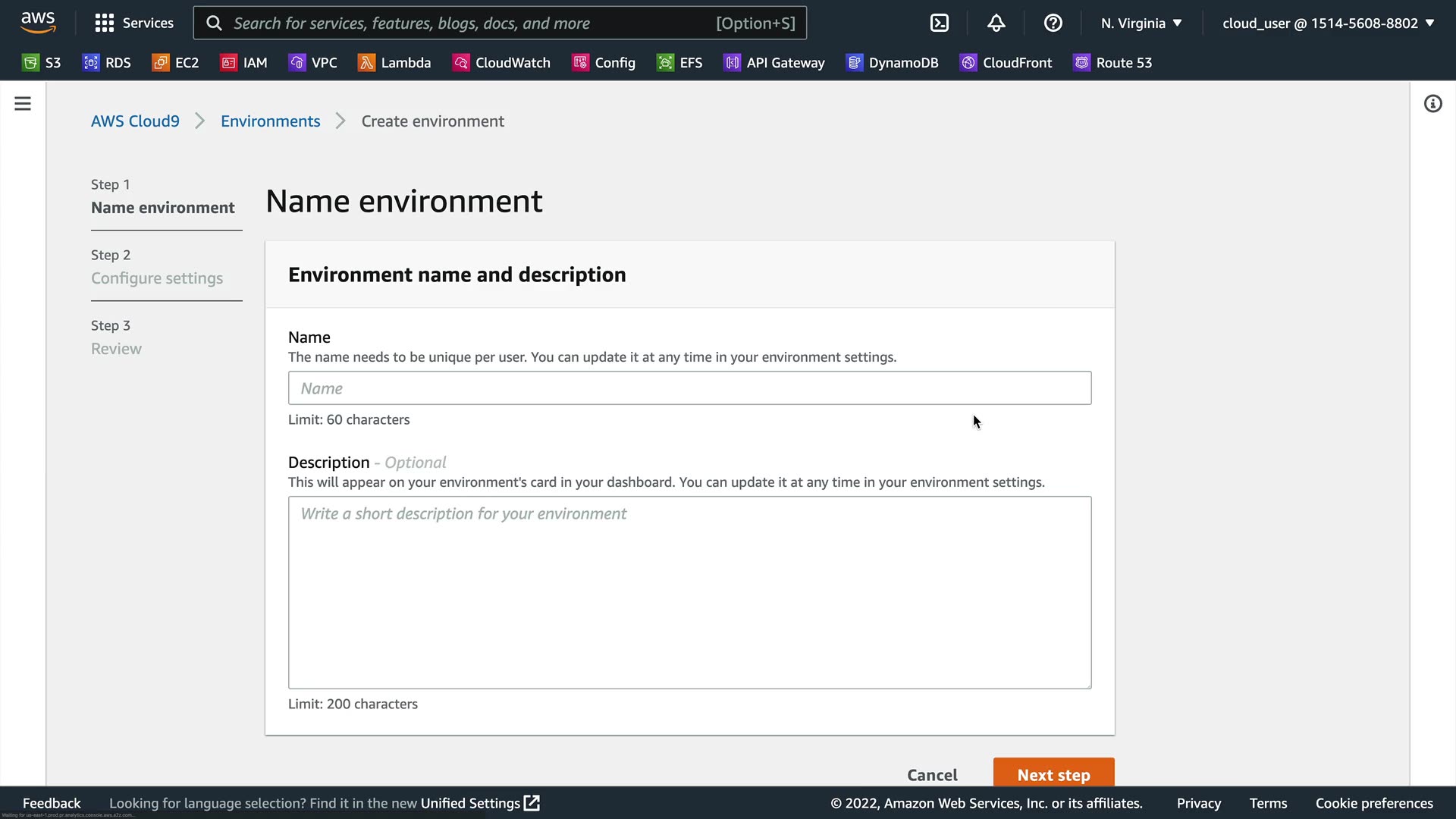Open the help question mark icon
The width and height of the screenshot is (1456, 819).
[x=1053, y=23]
